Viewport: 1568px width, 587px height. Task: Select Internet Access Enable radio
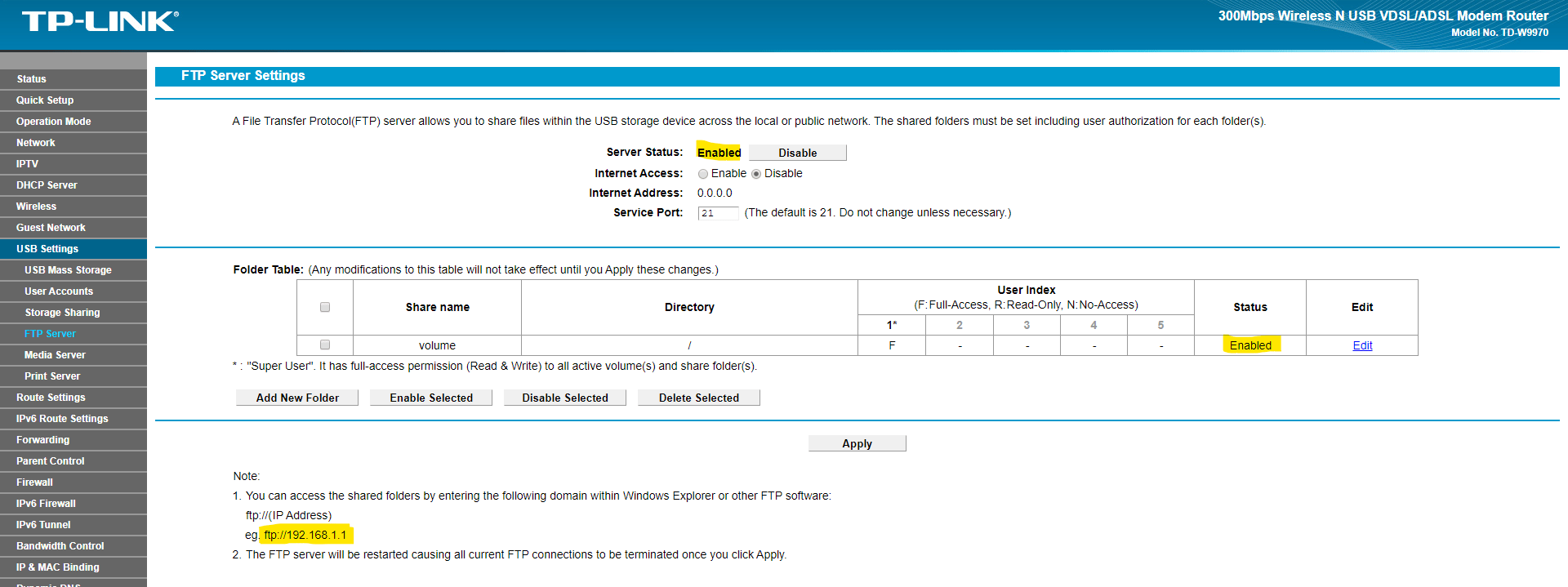click(x=703, y=174)
